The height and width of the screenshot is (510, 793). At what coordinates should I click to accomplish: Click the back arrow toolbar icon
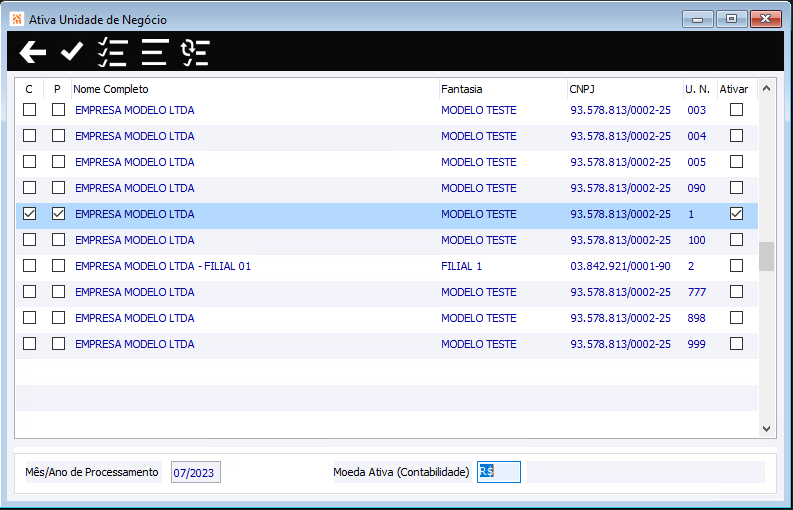tap(33, 52)
